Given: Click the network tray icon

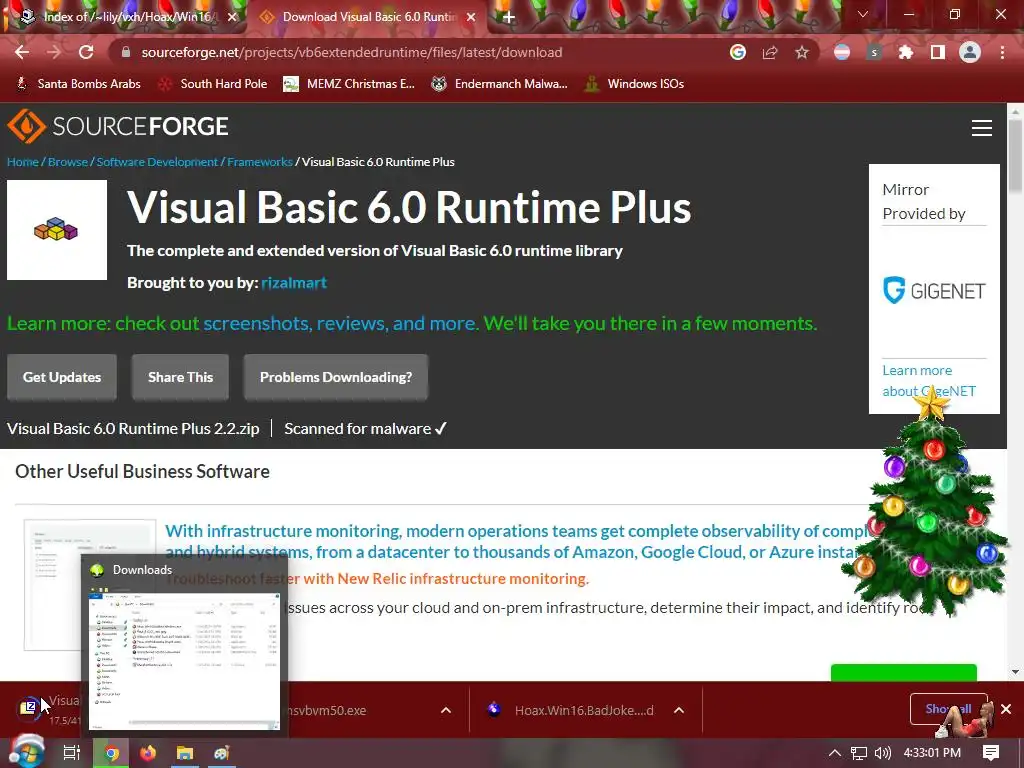Looking at the screenshot, I should pyautogui.click(x=859, y=753).
